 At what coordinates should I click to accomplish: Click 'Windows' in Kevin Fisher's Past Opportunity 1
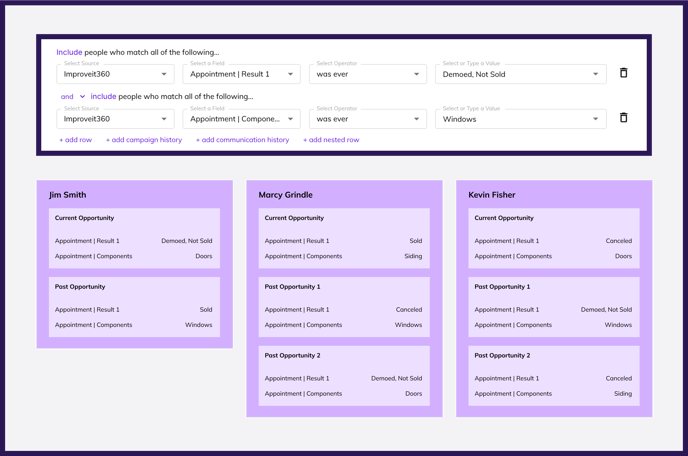(x=618, y=325)
